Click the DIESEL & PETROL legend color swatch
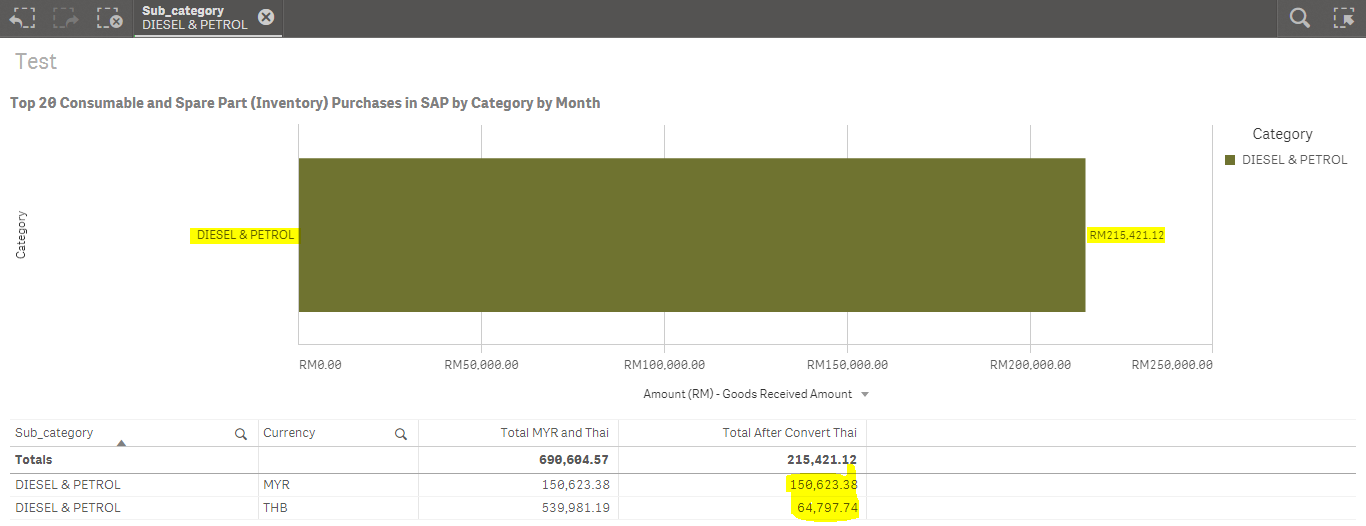The width and height of the screenshot is (1366, 526). (x=1231, y=160)
